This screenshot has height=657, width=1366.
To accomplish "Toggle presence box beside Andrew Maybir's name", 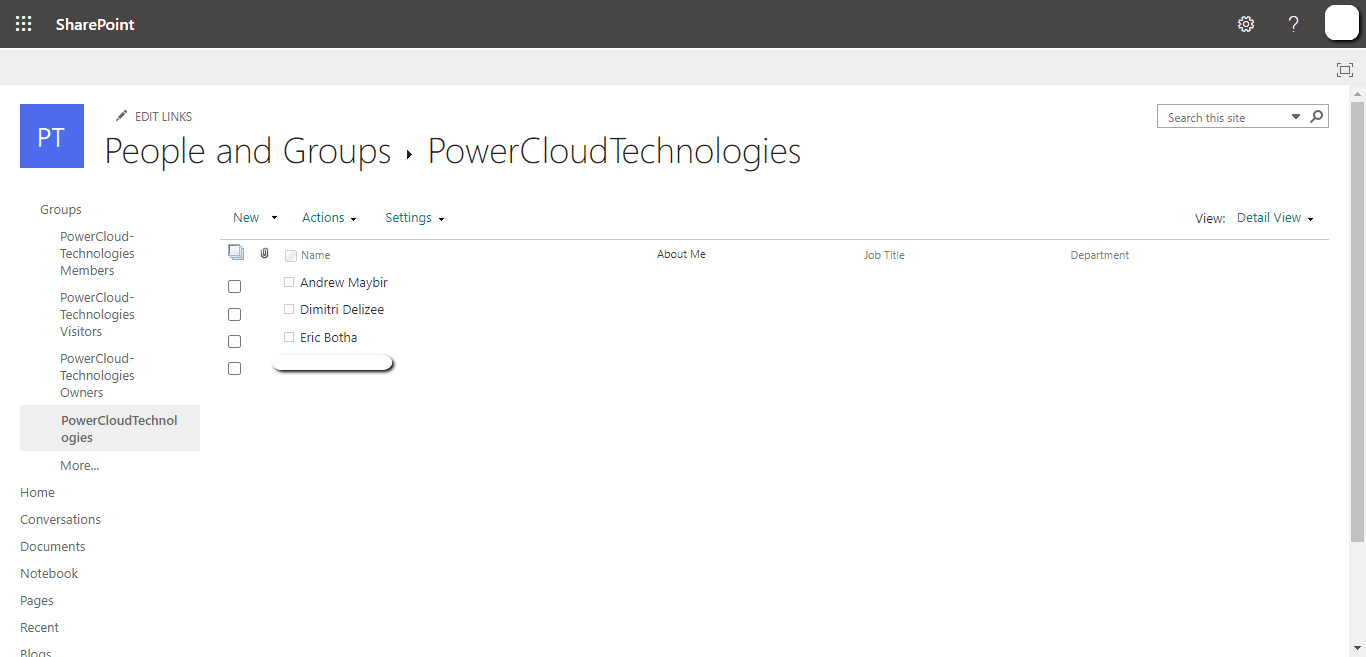I will tap(289, 282).
